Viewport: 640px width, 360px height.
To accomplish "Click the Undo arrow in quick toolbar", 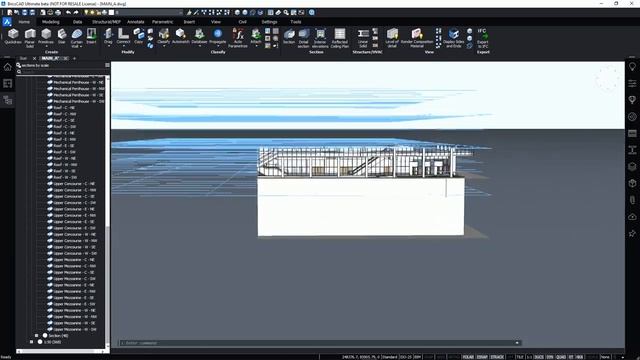I will [68, 13].
